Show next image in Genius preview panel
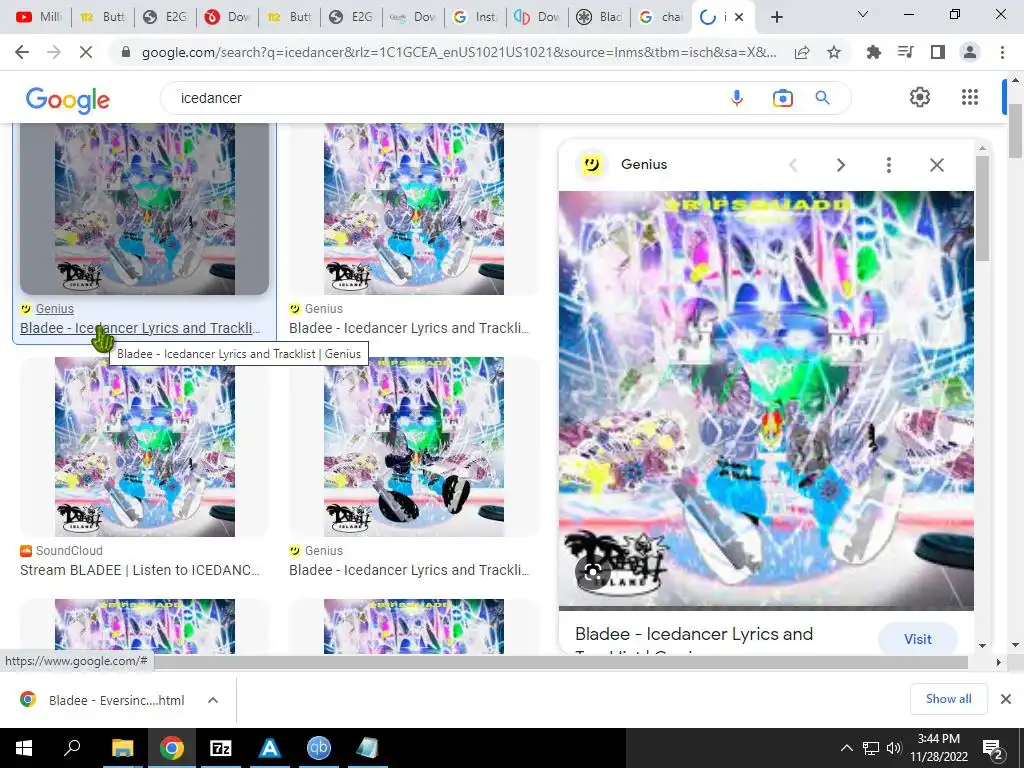 pyautogui.click(x=841, y=165)
